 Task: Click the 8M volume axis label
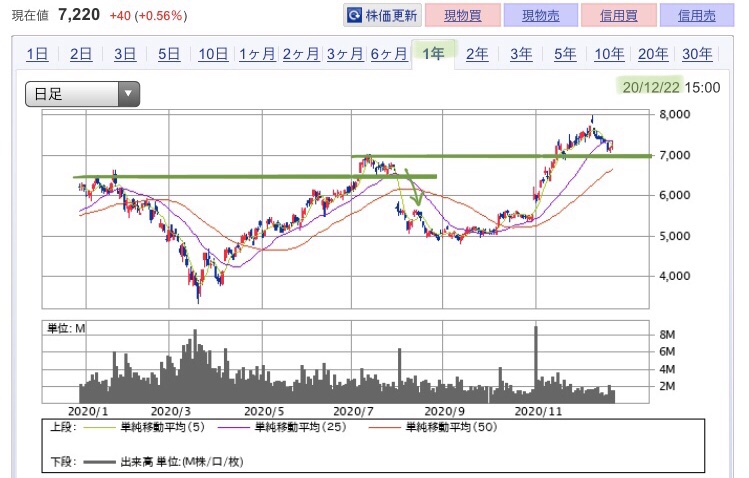click(x=667, y=335)
